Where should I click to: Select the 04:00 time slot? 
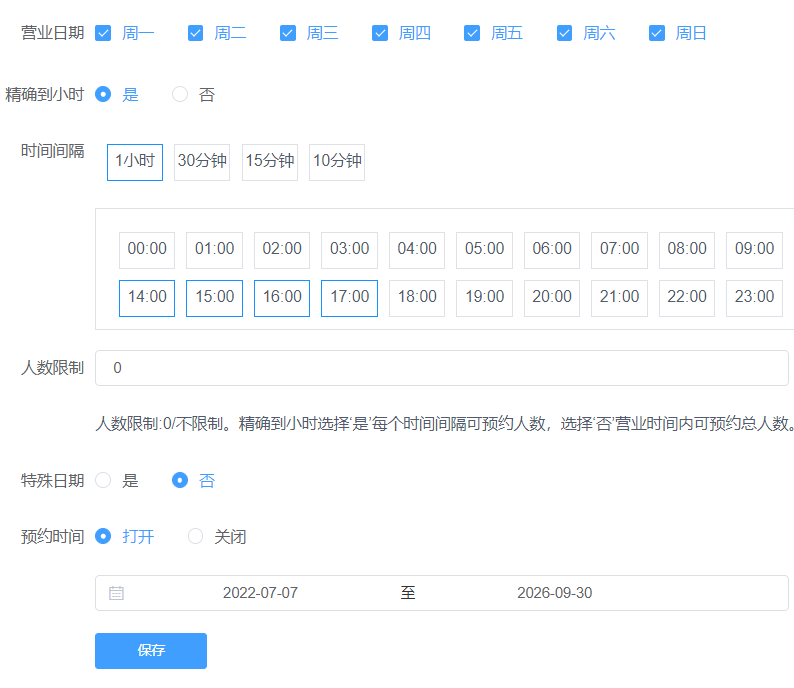point(417,250)
